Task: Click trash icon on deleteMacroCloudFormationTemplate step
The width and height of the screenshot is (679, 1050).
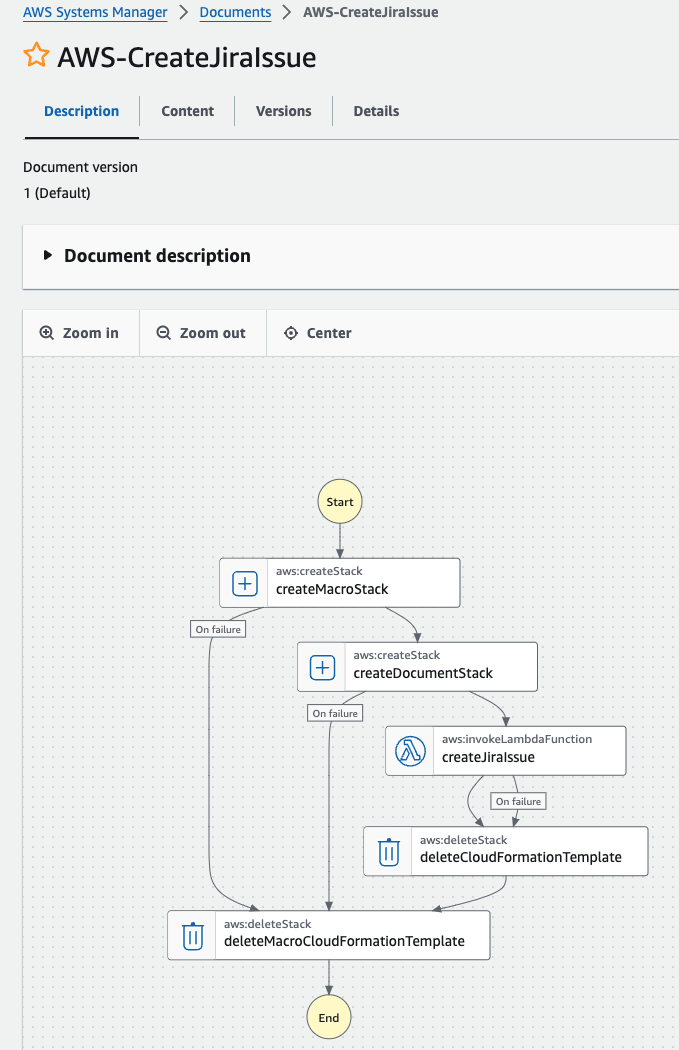Action: [x=193, y=935]
